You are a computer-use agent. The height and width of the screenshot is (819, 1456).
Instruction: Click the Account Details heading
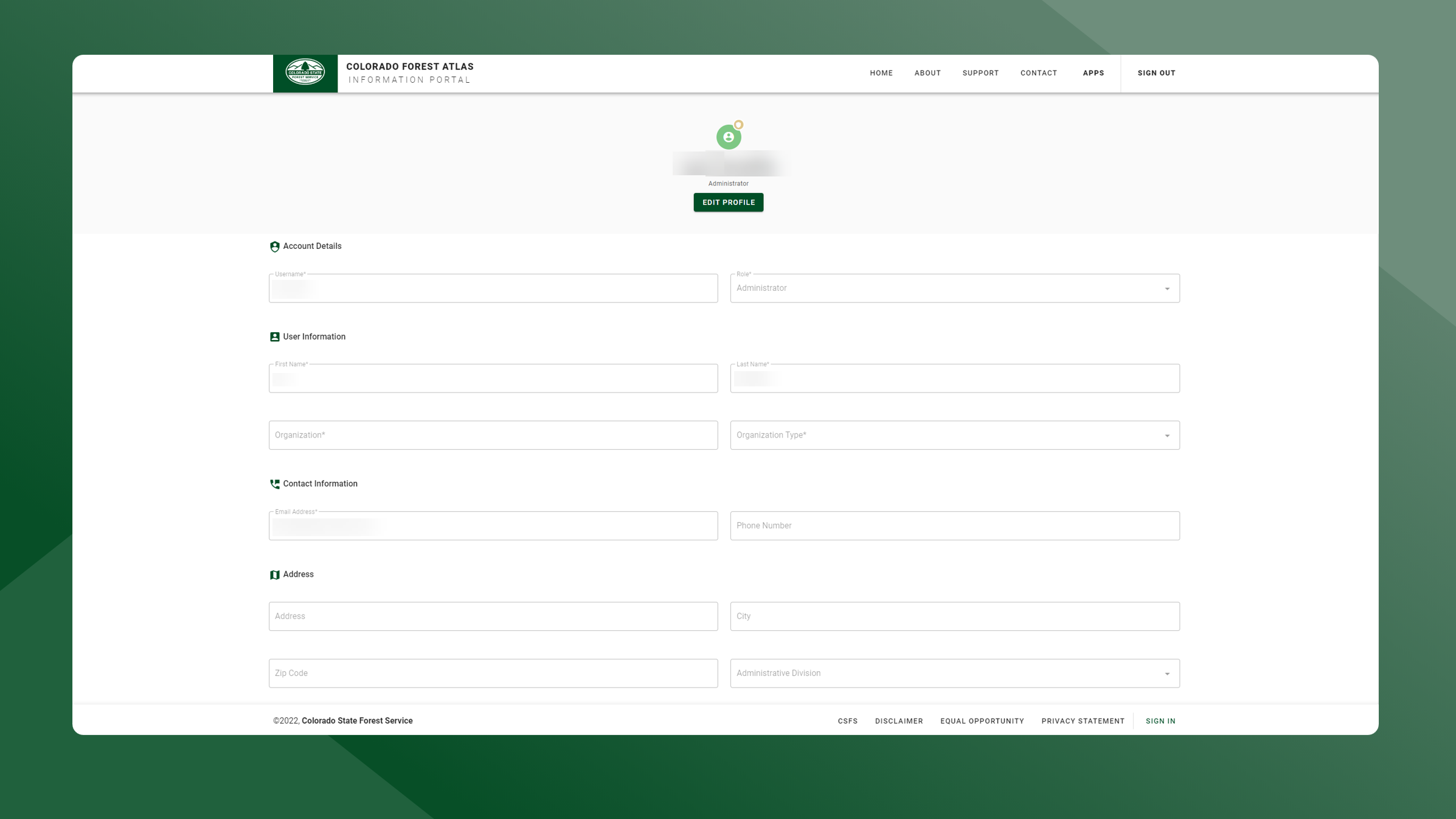tap(312, 246)
